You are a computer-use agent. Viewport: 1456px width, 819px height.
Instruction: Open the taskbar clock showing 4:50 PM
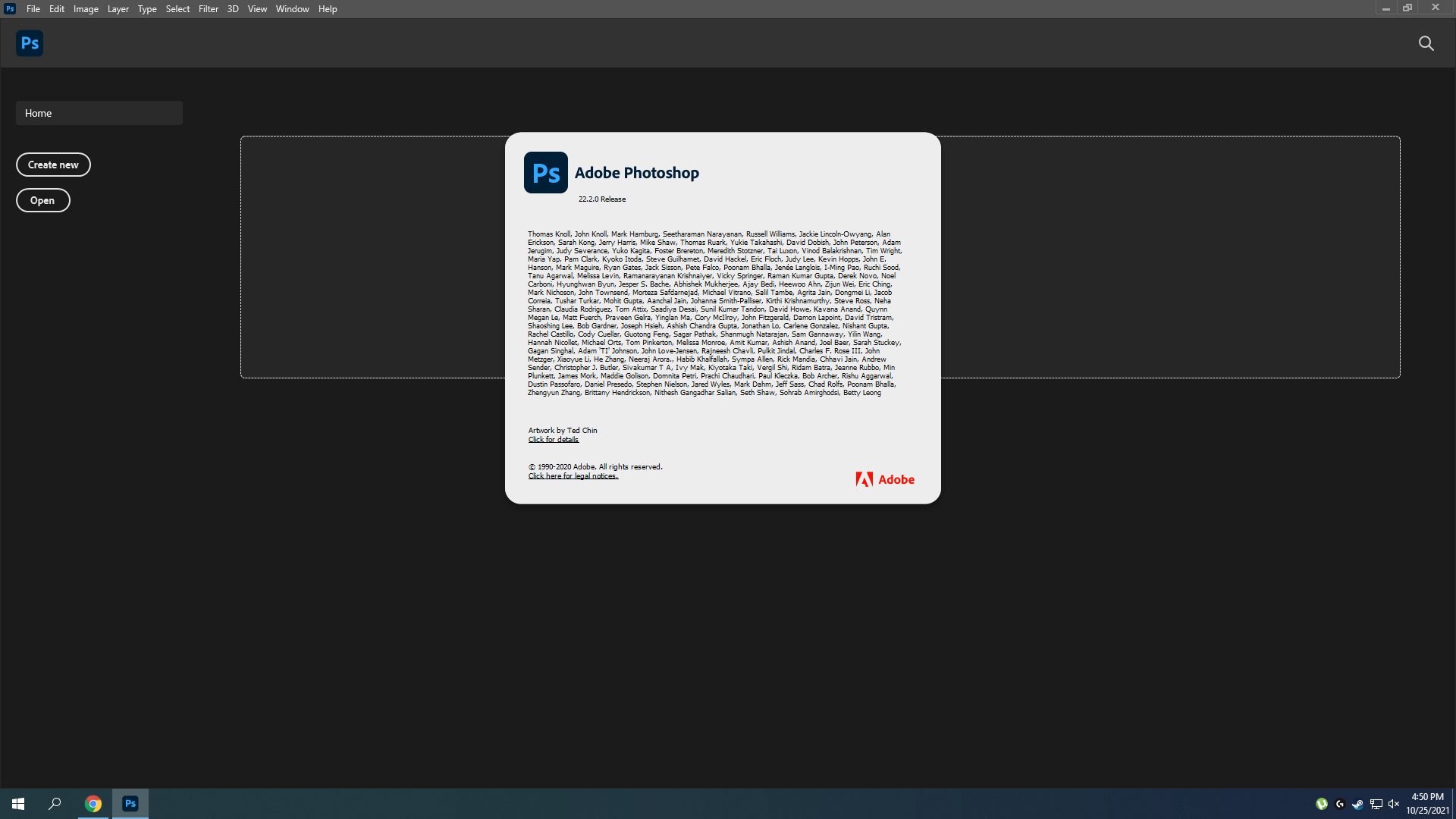[1427, 804]
